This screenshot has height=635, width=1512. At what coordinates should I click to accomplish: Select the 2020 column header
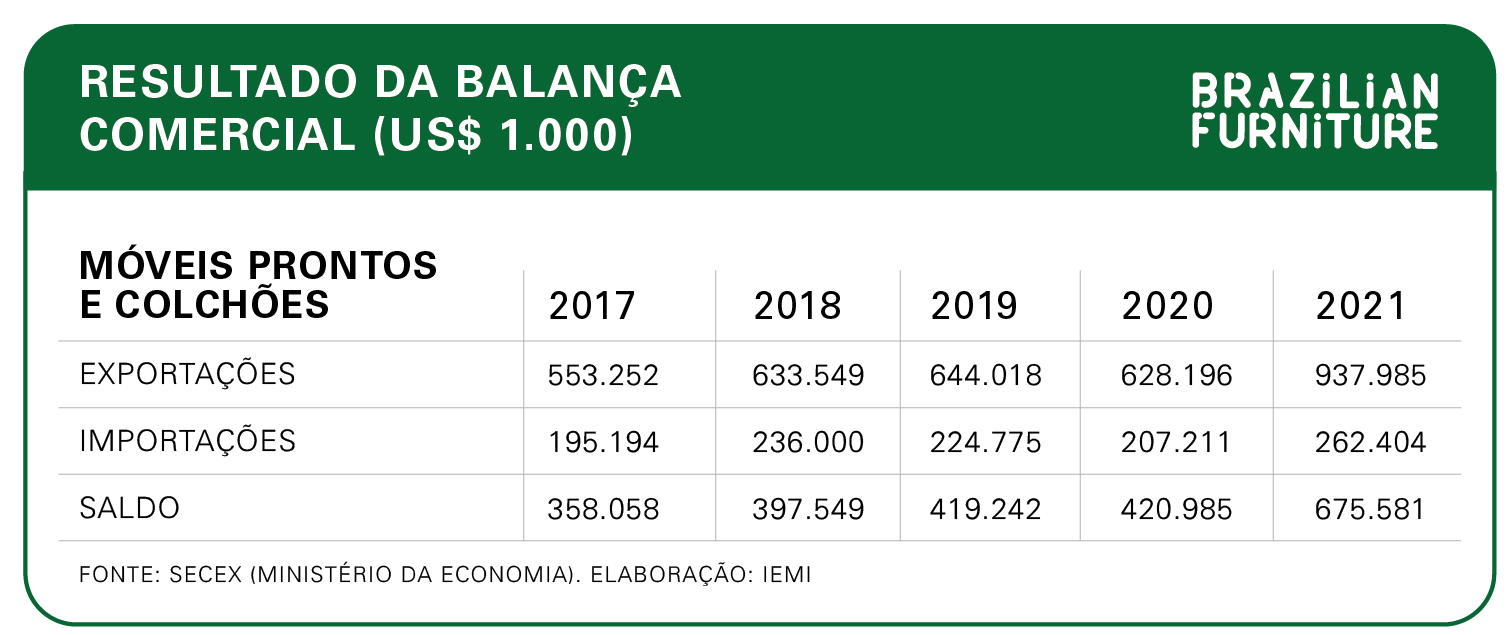tap(1167, 306)
